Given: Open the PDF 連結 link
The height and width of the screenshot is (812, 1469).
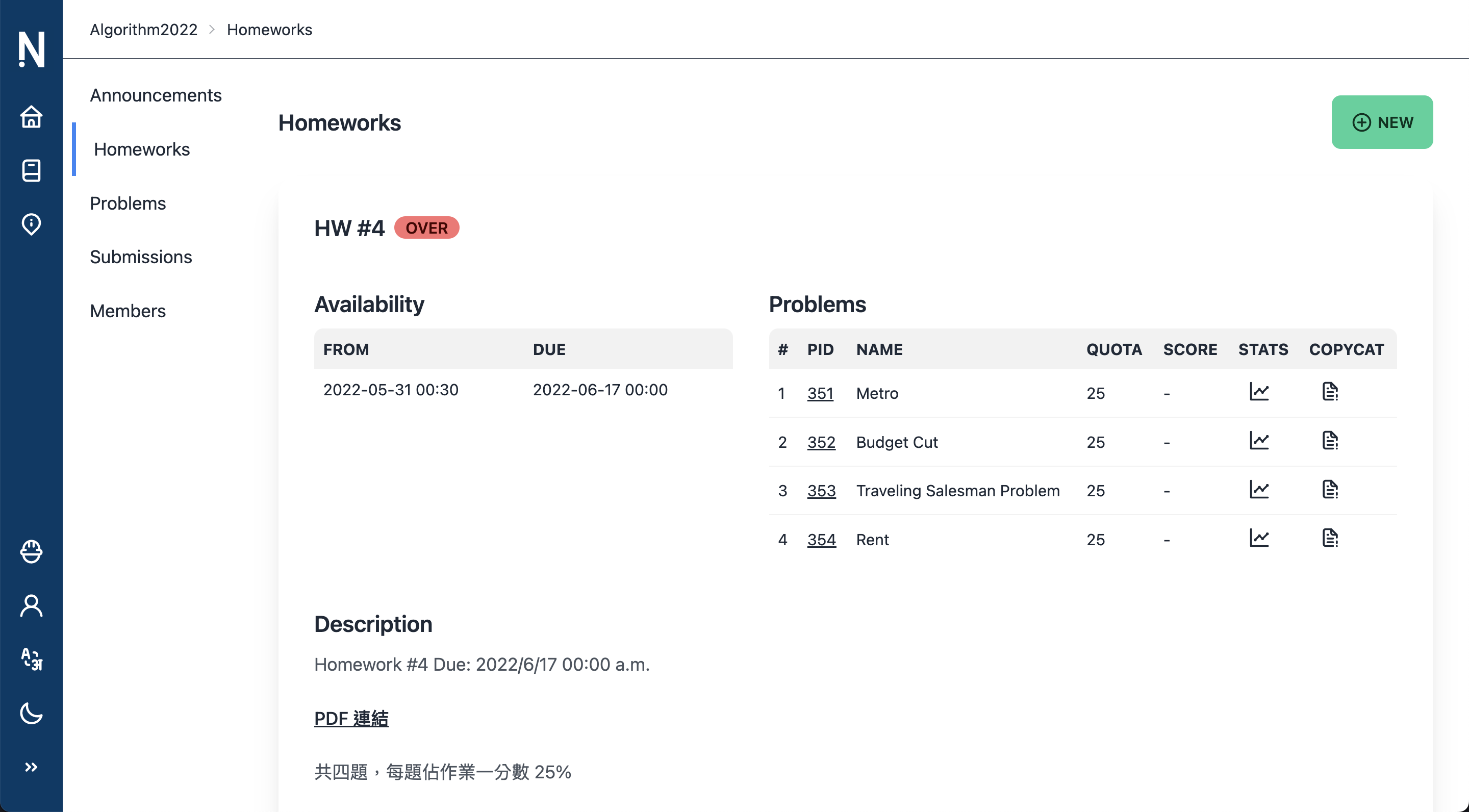Looking at the screenshot, I should [x=351, y=719].
